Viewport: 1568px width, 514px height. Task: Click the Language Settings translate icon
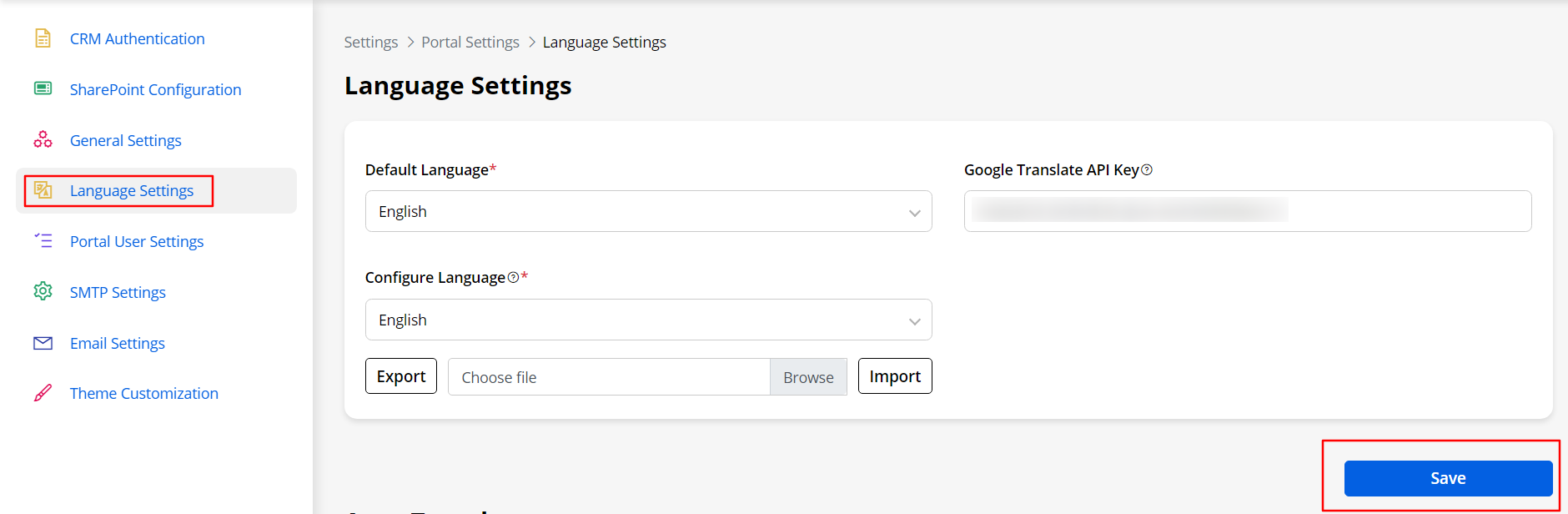pyautogui.click(x=43, y=190)
